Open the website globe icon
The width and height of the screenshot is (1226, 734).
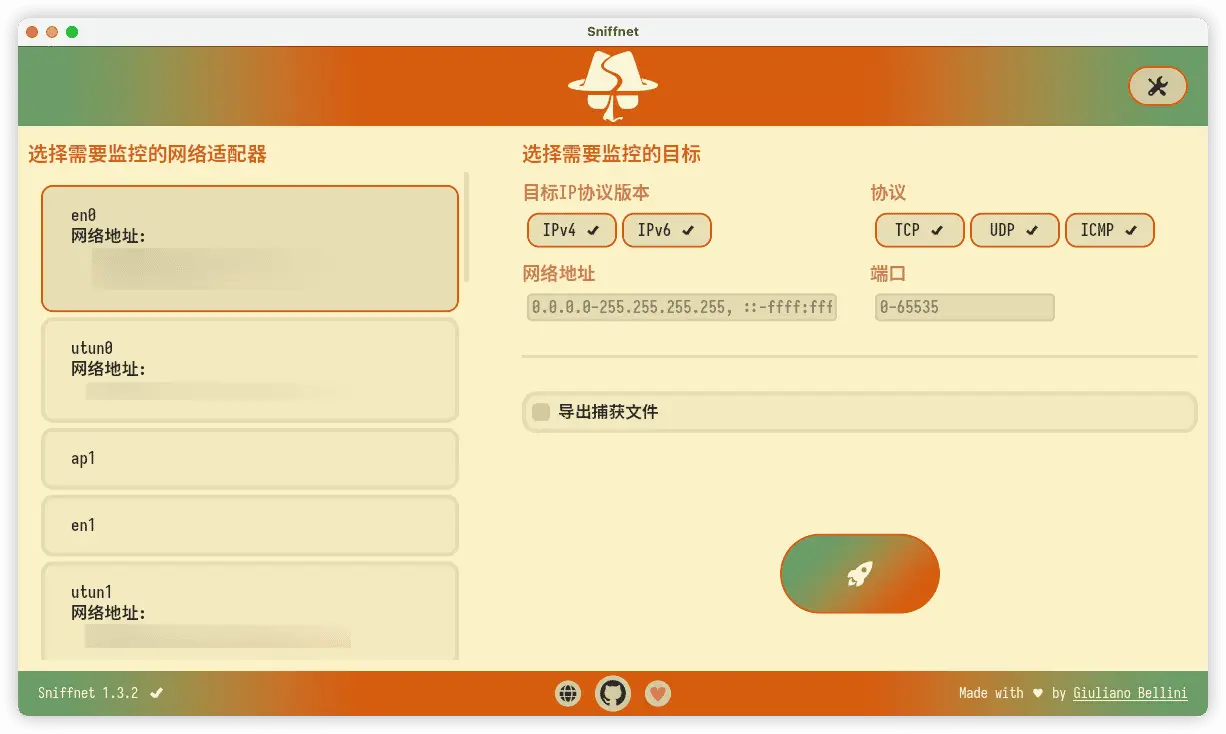click(x=568, y=693)
